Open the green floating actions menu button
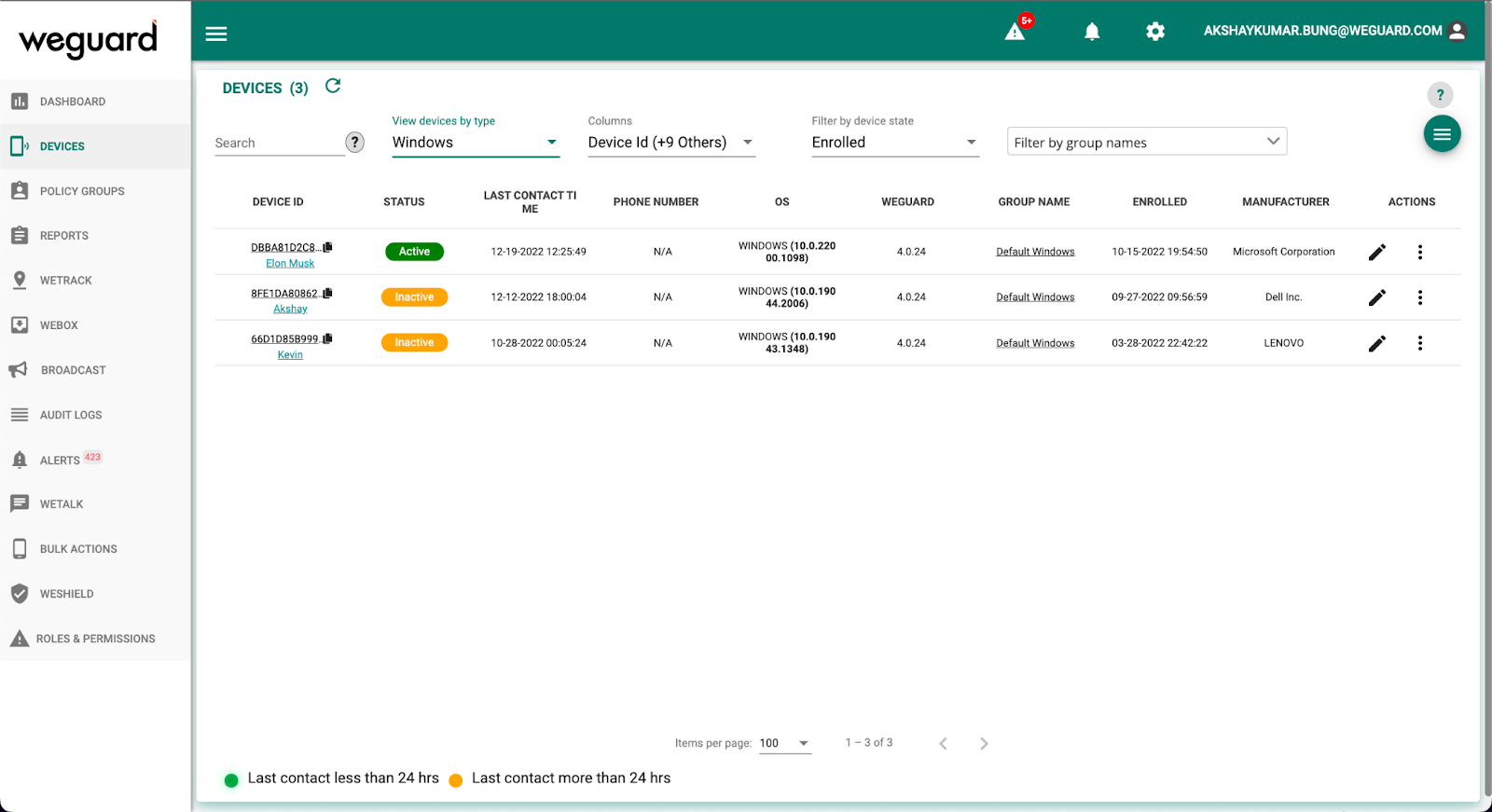This screenshot has width=1492, height=812. [1442, 134]
